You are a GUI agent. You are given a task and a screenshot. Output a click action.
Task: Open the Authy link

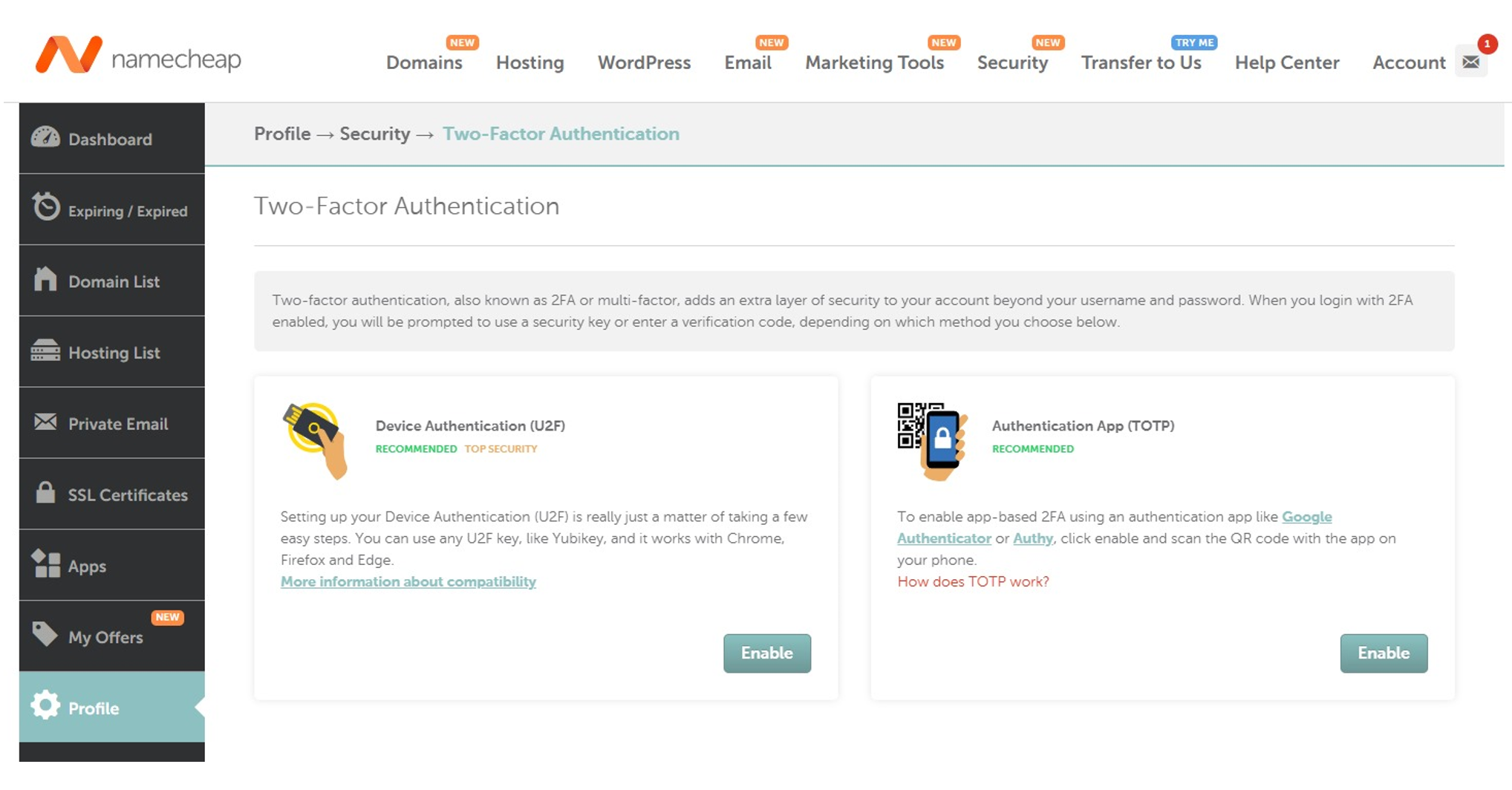click(x=1033, y=538)
